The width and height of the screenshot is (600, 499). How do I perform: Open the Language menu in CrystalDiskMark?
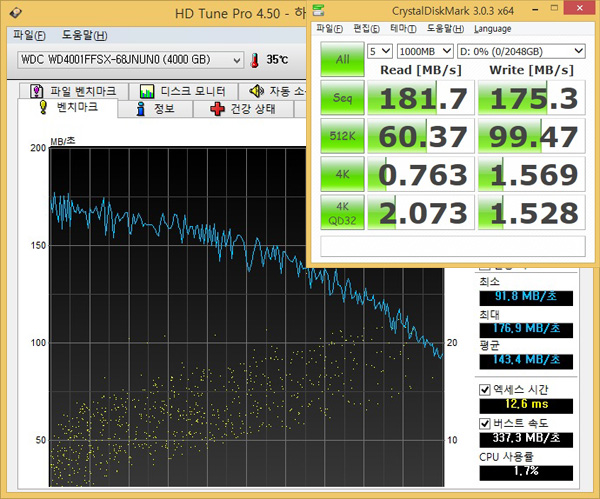492,29
